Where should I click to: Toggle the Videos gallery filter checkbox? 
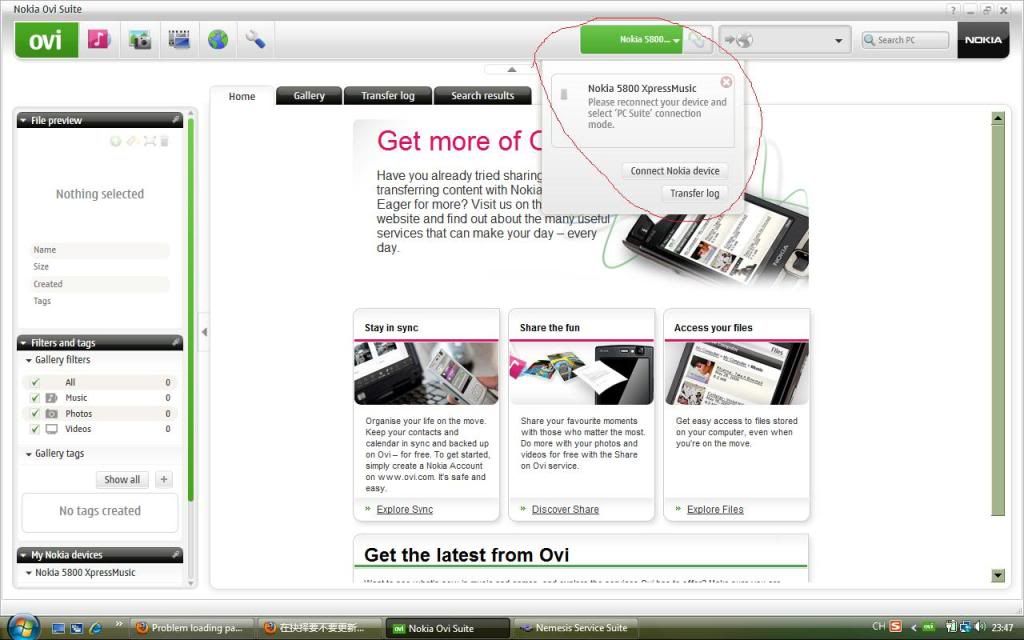tap(35, 429)
